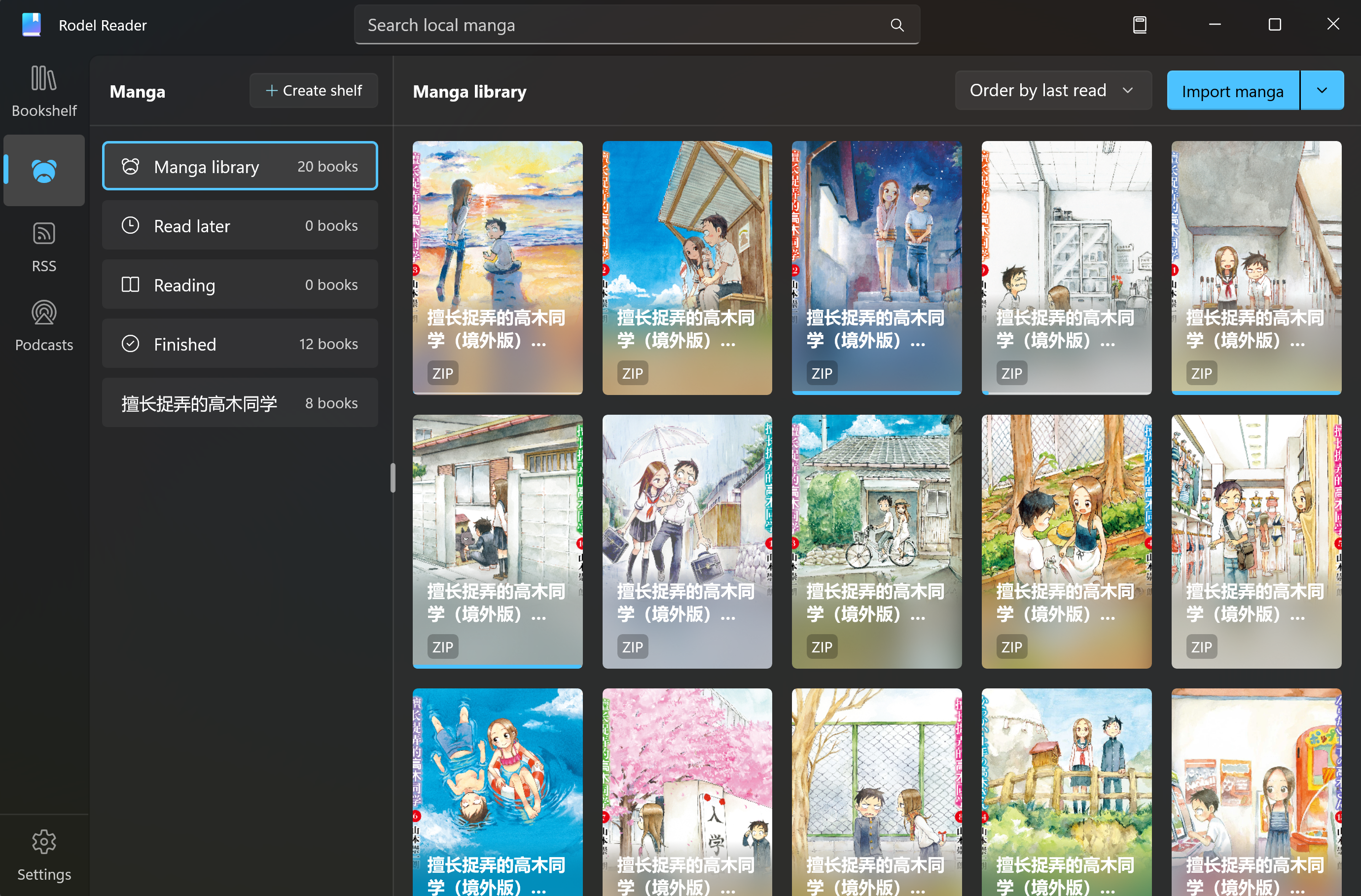This screenshot has height=896, width=1361.
Task: Click ZIP badge on umbrella cover
Action: pyautogui.click(x=633, y=647)
